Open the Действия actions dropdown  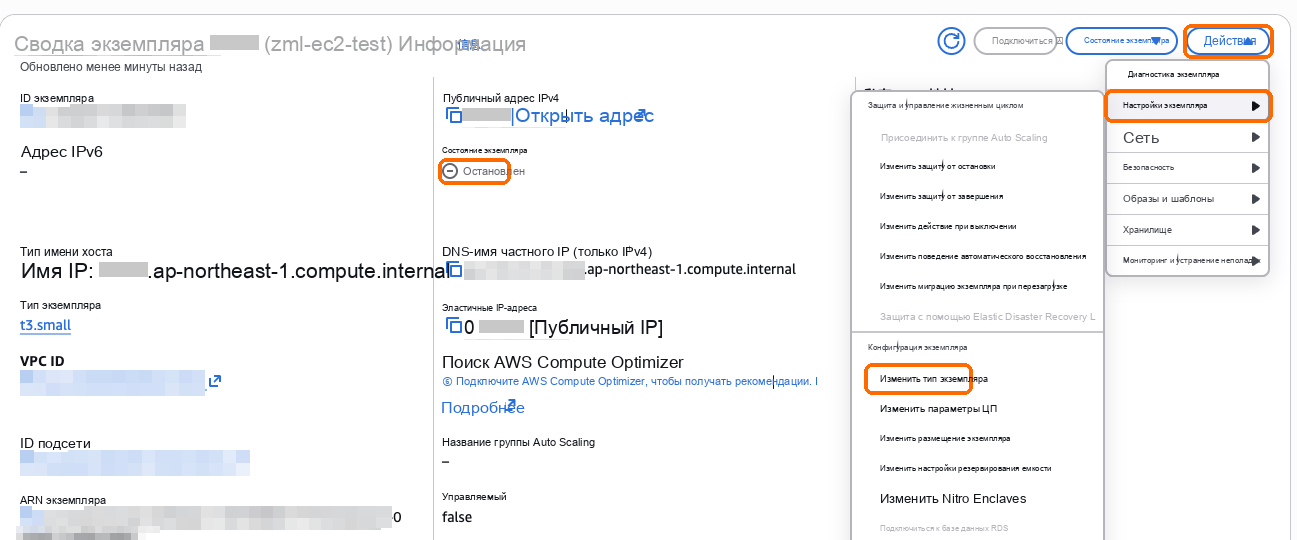(x=1228, y=41)
